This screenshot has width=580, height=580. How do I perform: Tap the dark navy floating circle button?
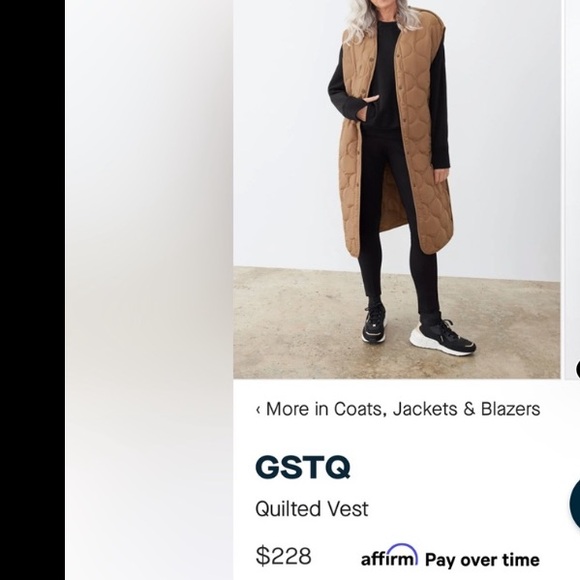574,504
